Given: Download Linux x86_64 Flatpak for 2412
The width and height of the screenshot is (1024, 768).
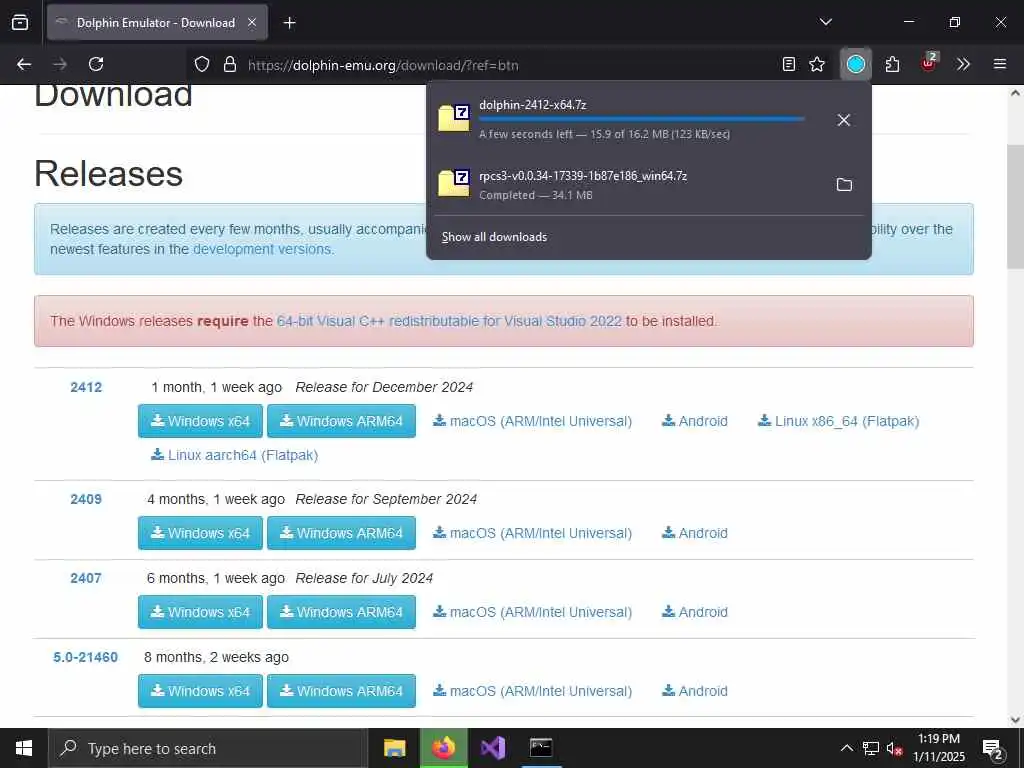Looking at the screenshot, I should click(839, 421).
